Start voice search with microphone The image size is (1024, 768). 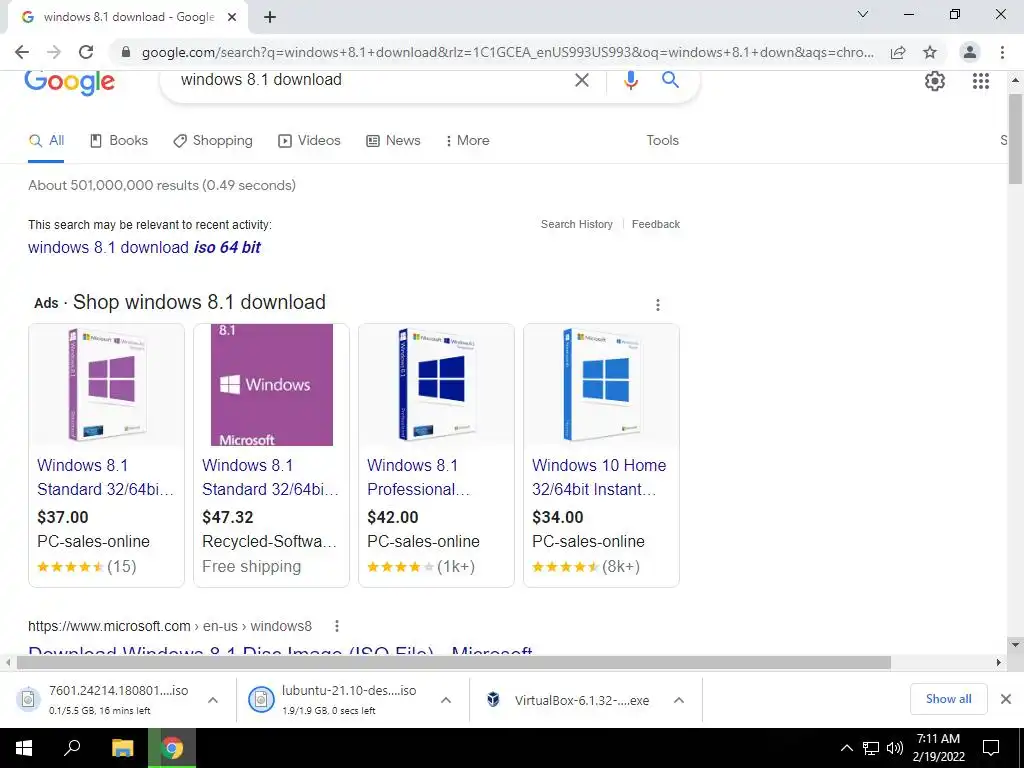point(631,80)
